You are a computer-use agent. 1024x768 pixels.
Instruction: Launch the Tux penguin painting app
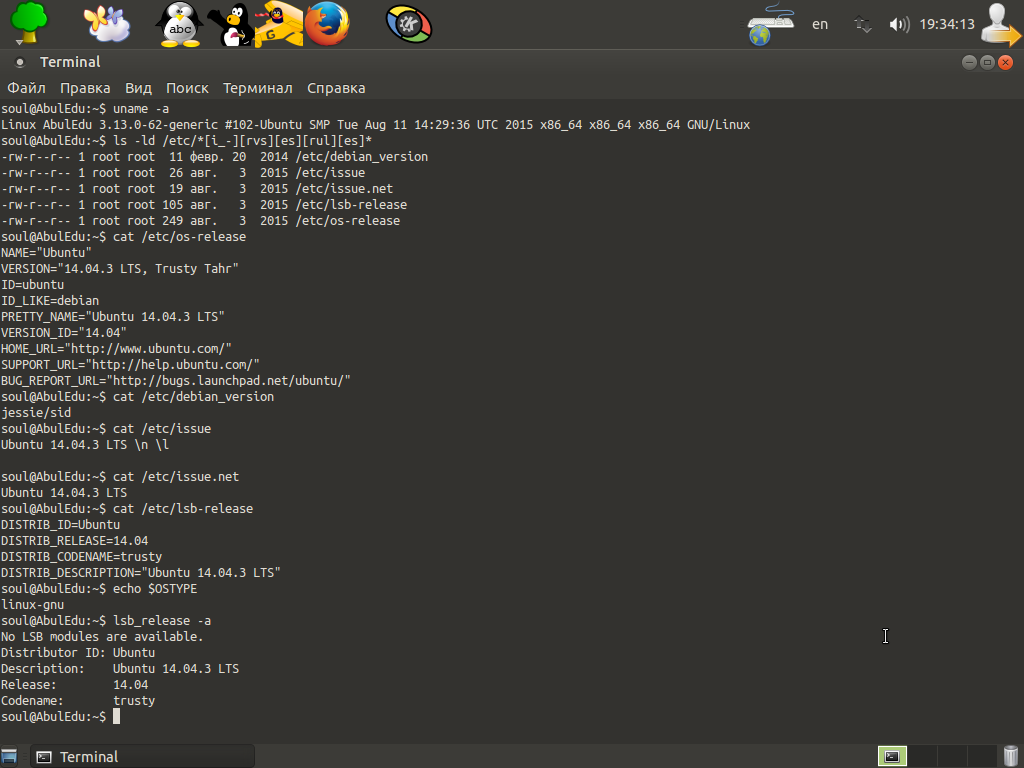230,25
